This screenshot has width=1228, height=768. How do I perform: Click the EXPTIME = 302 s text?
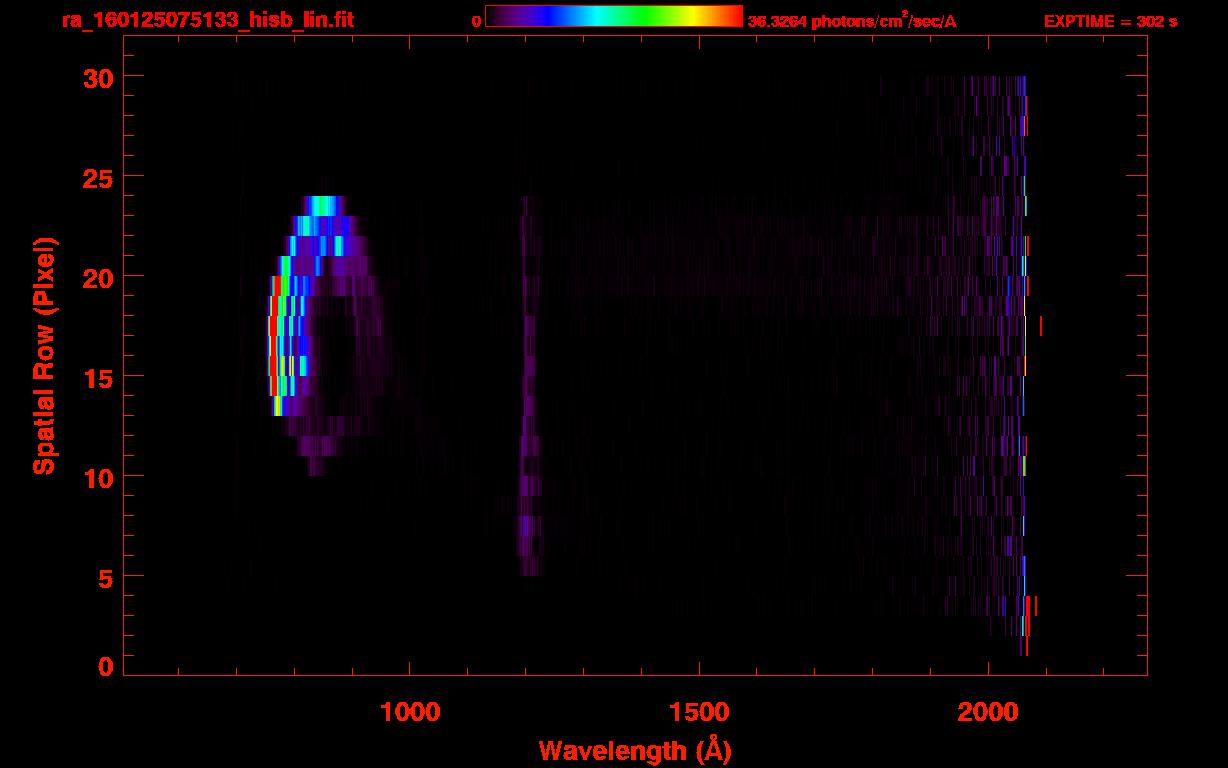coord(1110,21)
